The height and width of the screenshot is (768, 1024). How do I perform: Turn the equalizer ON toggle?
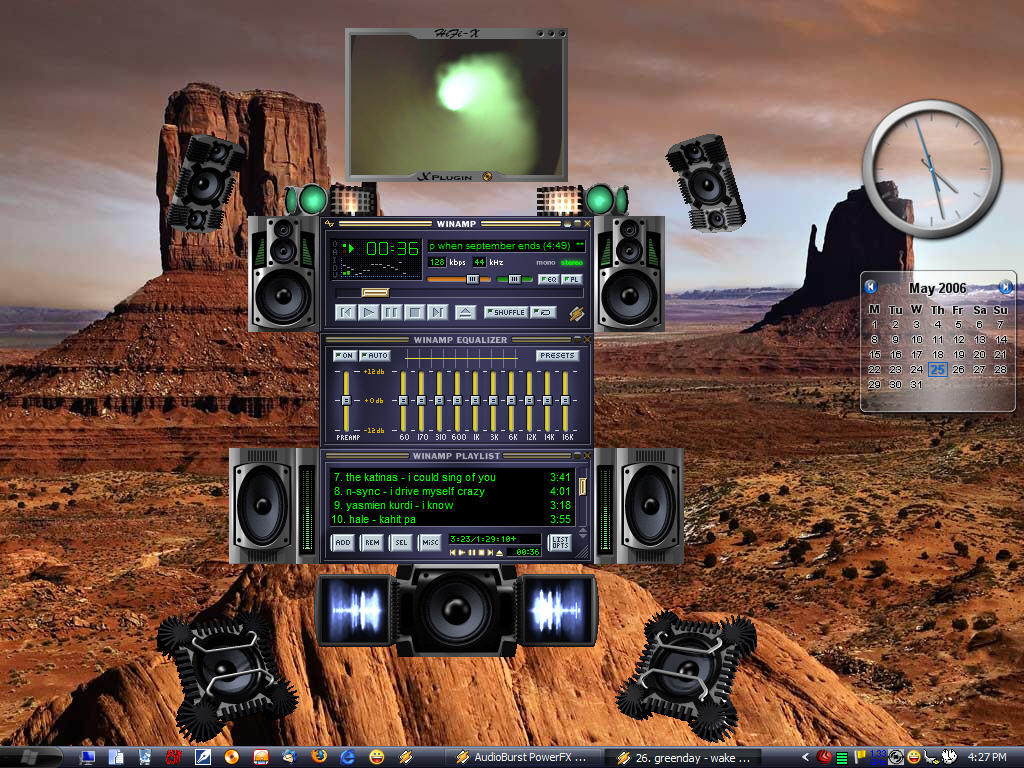[344, 355]
